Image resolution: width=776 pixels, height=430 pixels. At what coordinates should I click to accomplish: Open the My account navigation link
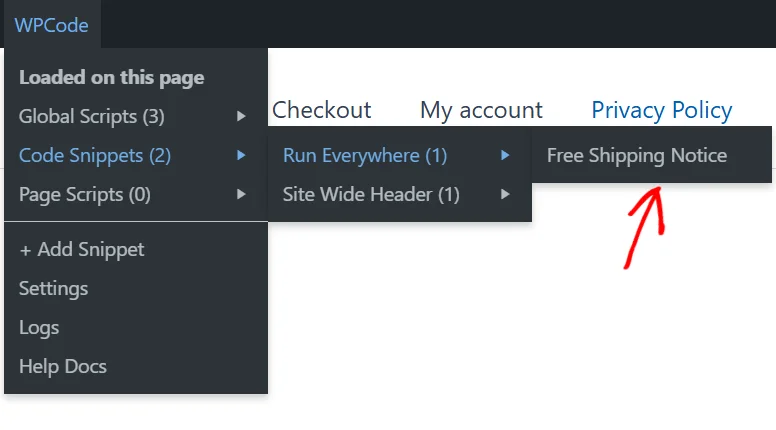coord(481,110)
